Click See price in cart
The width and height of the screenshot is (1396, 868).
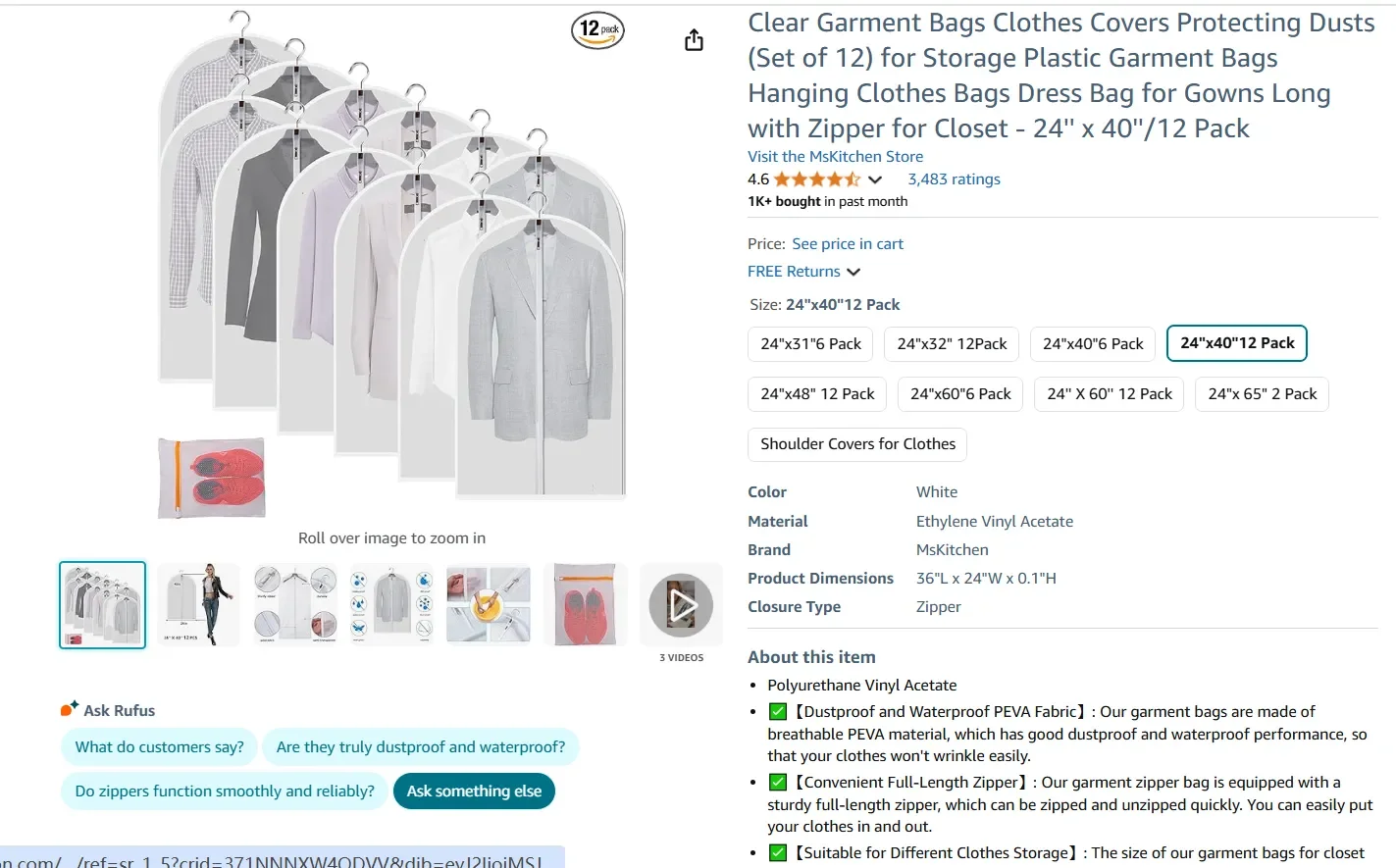(x=847, y=243)
